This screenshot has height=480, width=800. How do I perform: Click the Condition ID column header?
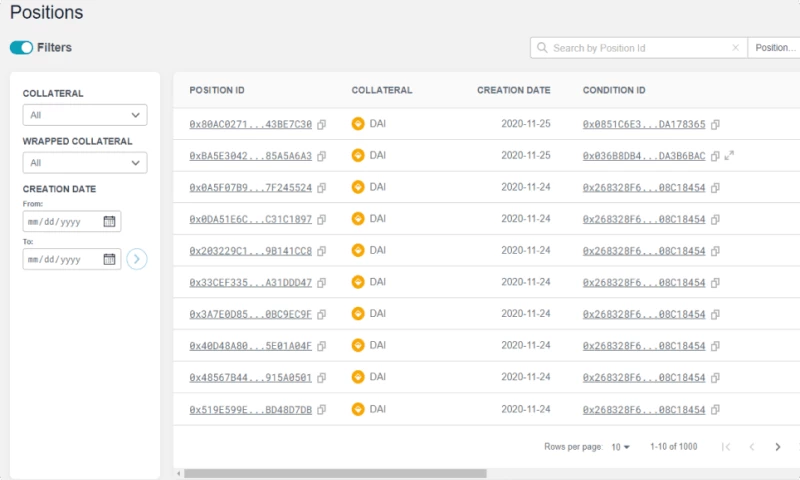[x=614, y=90]
